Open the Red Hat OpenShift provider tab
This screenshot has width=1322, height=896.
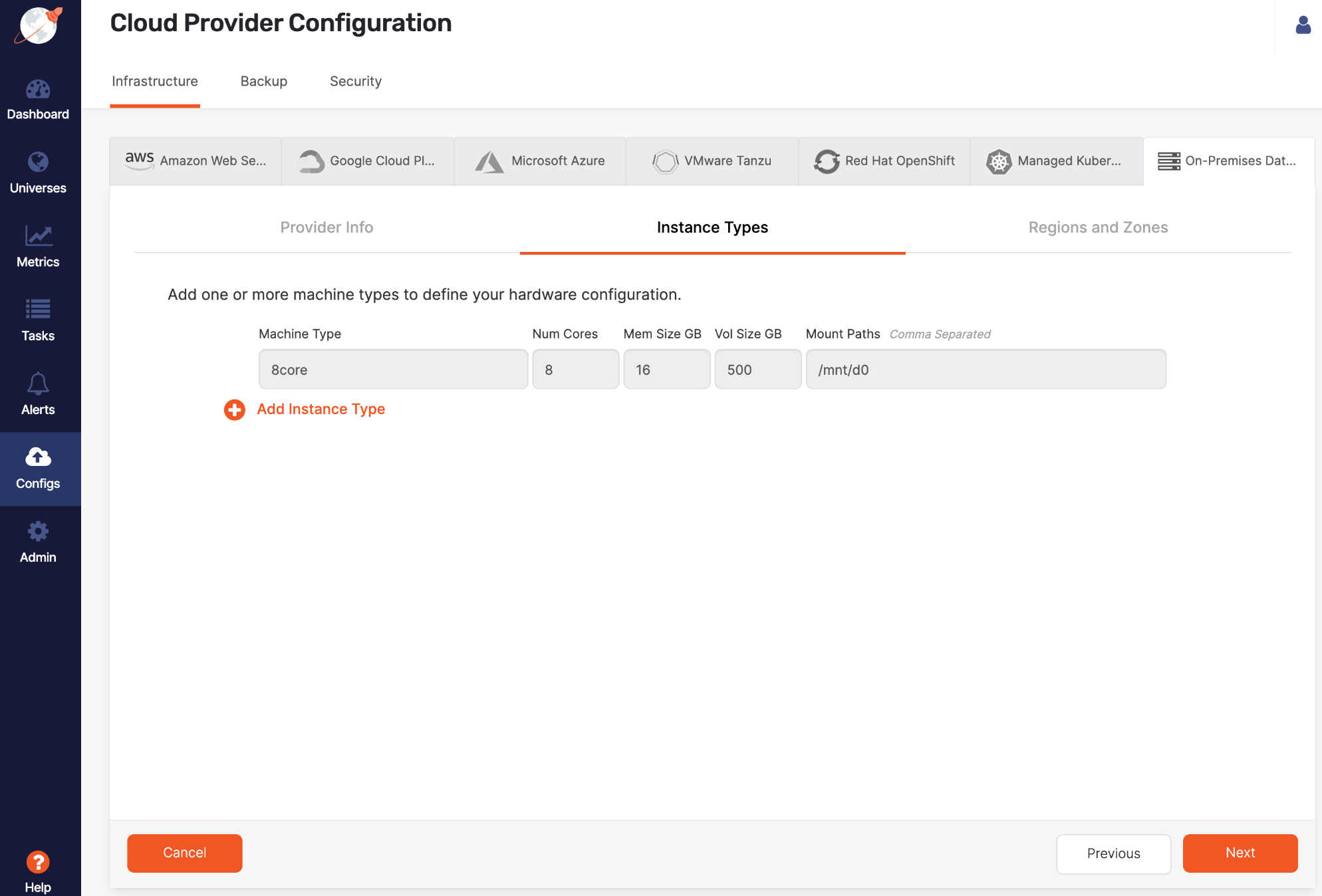(884, 160)
